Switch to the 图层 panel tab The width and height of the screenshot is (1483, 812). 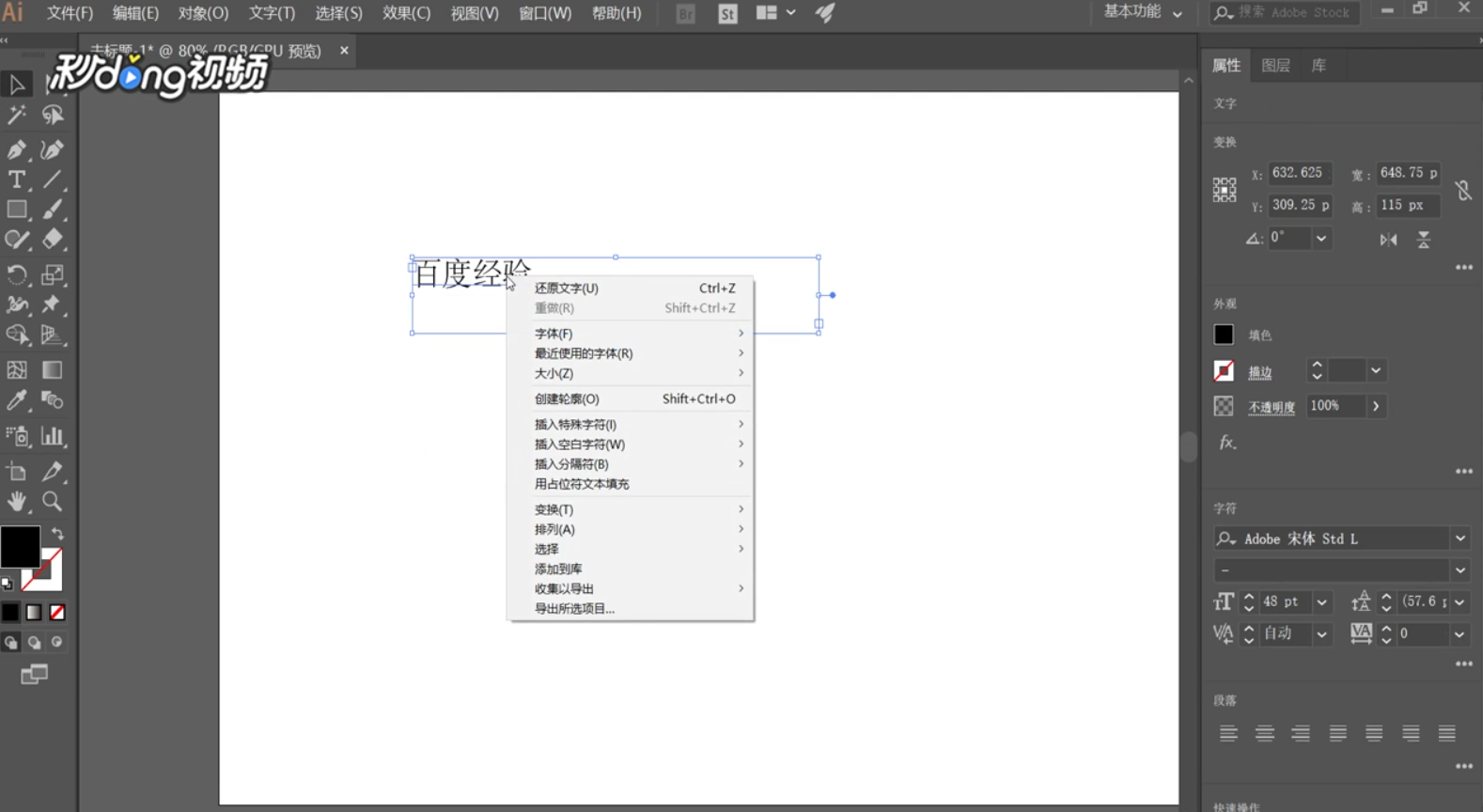pos(1275,65)
